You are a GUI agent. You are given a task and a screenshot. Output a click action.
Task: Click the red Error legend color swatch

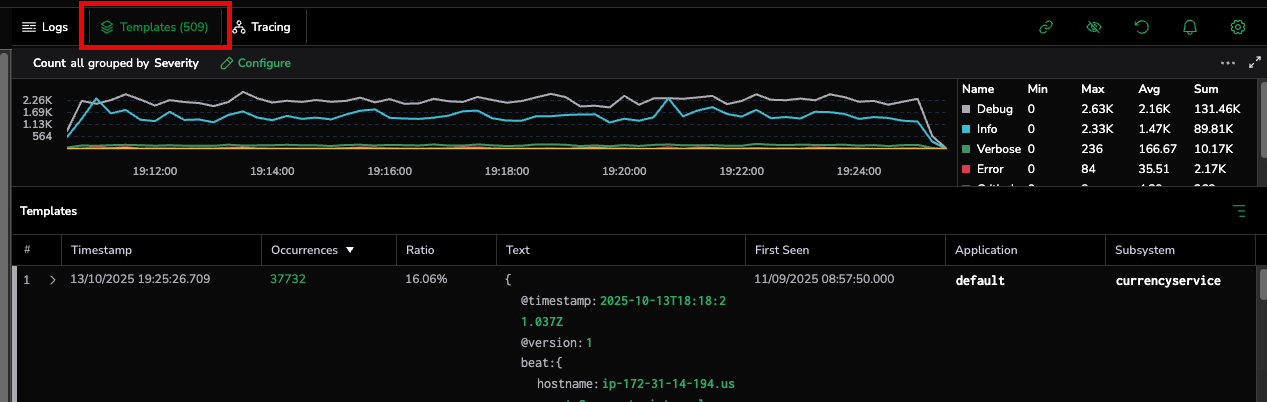pyautogui.click(x=966, y=169)
